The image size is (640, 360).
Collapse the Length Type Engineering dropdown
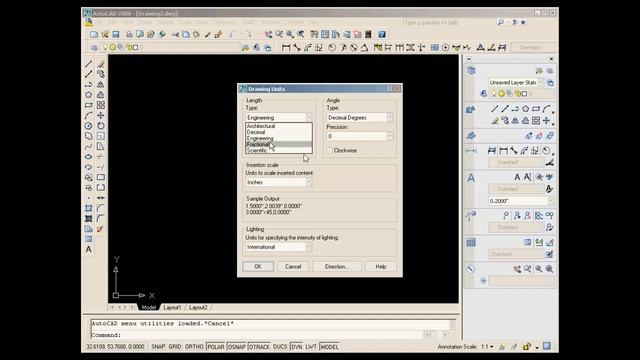(x=309, y=118)
